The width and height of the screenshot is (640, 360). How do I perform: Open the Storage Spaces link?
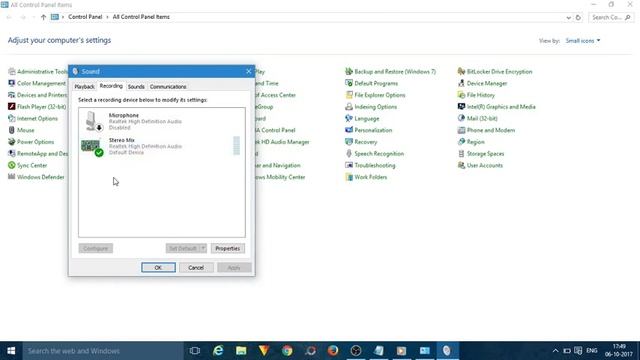coord(481,154)
